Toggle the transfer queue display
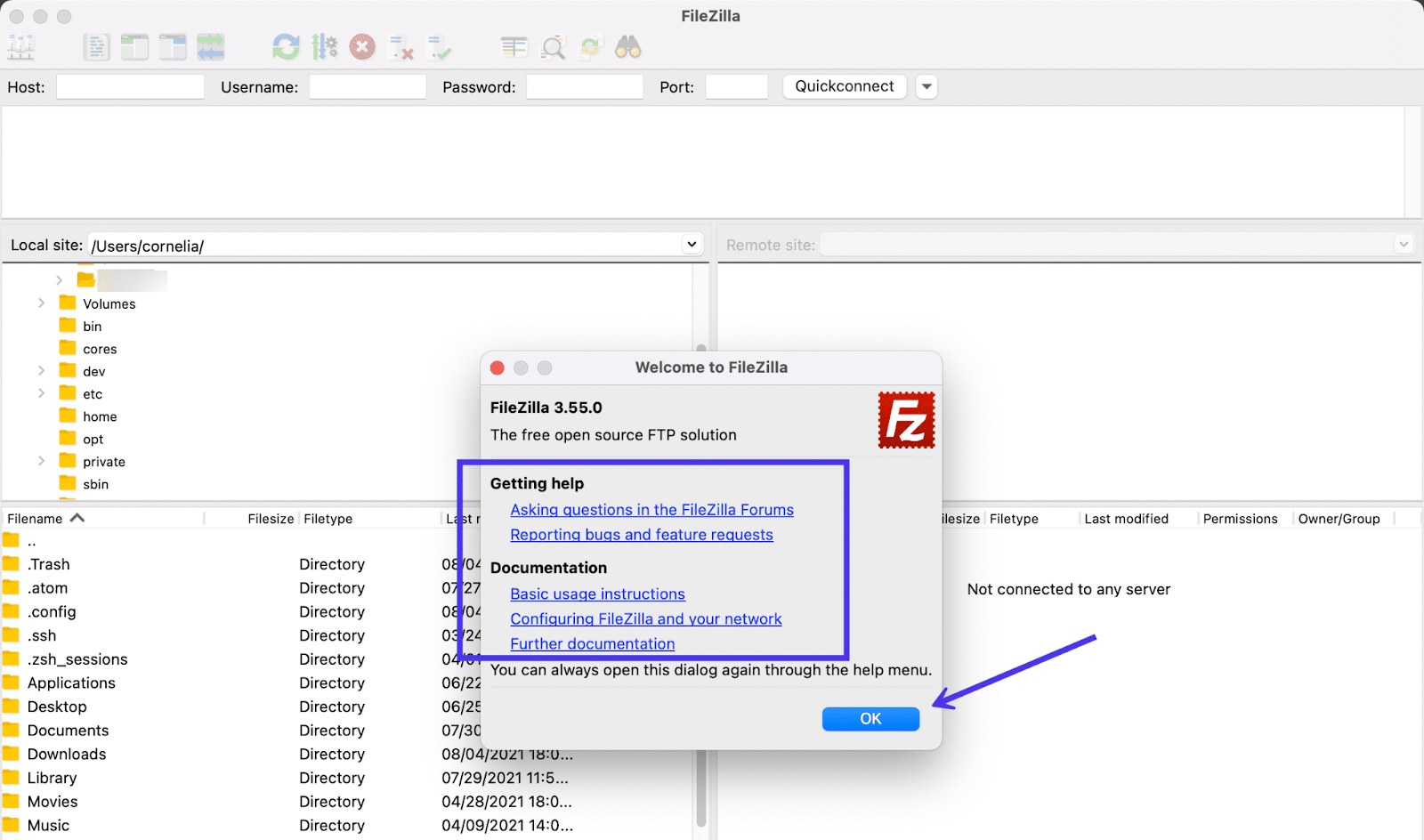Viewport: 1424px width, 840px height. pos(211,46)
